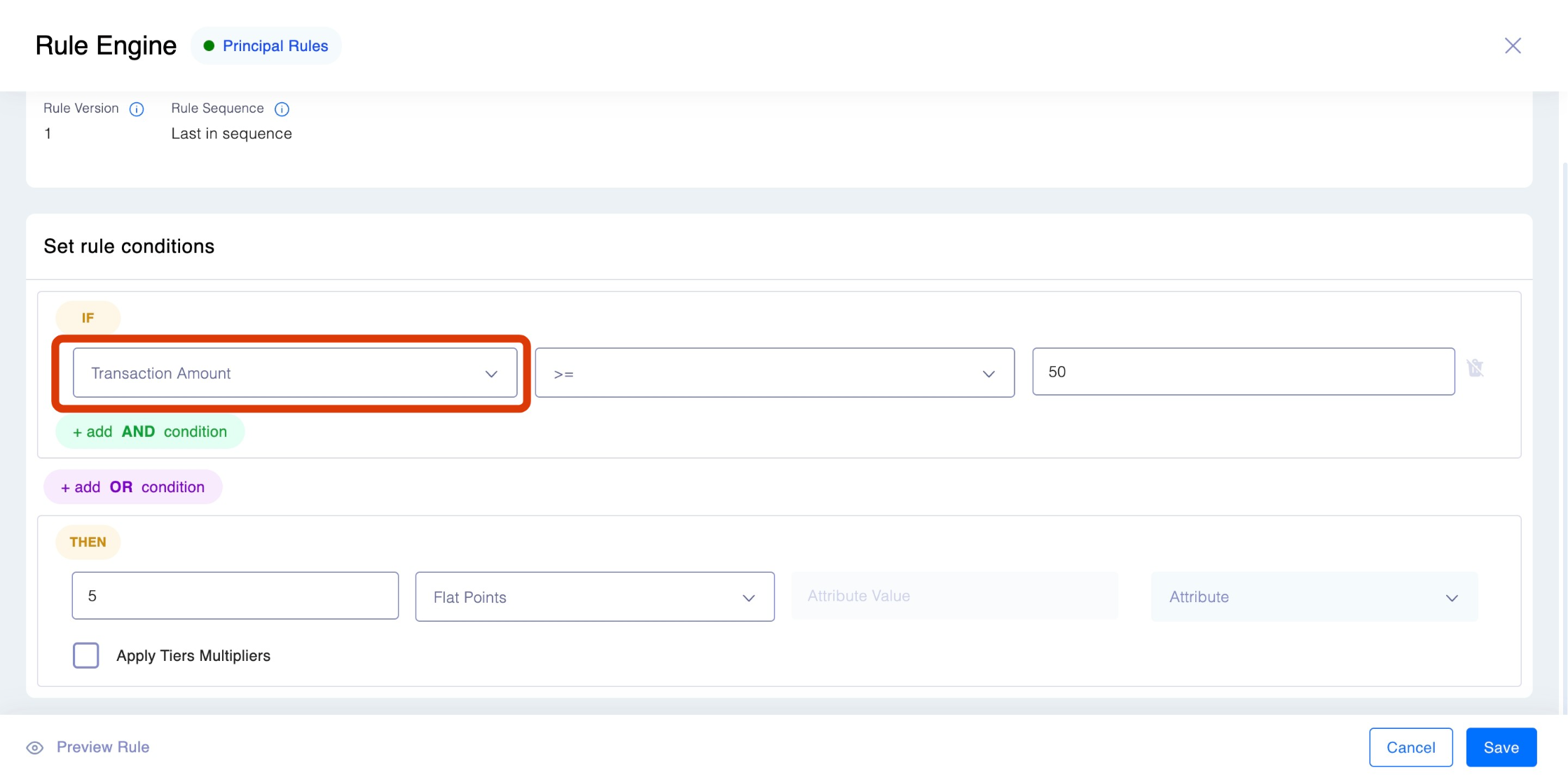Delete the condition with trash icon

tap(1476, 368)
